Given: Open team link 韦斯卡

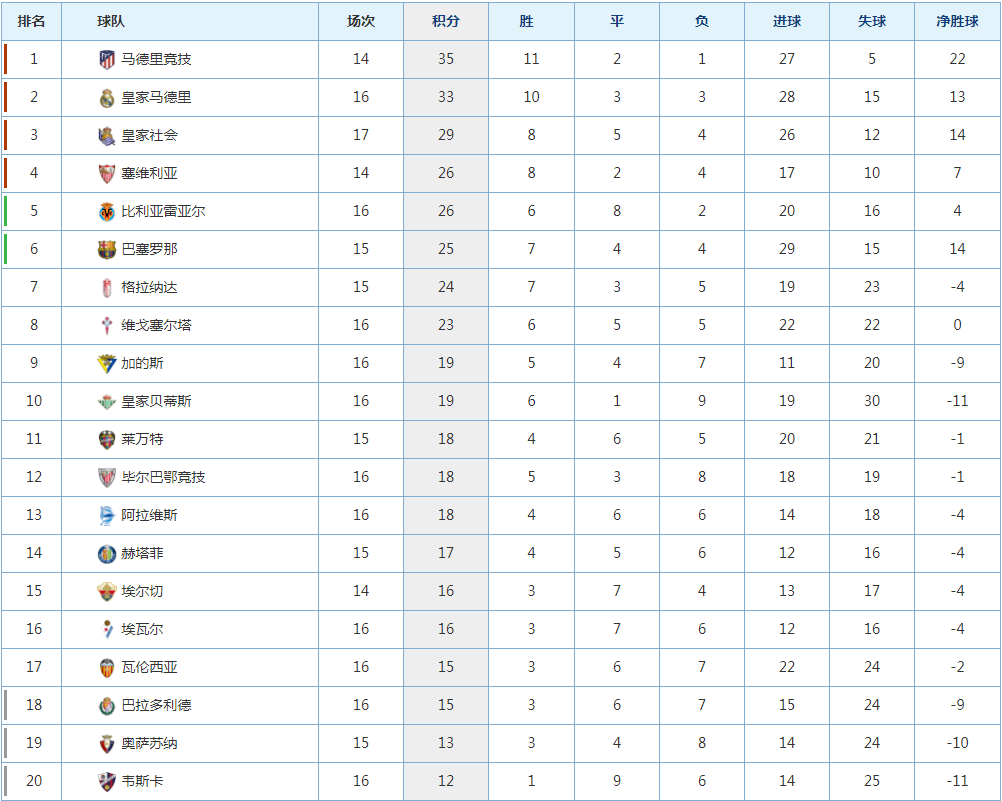Looking at the screenshot, I should 143,781.
